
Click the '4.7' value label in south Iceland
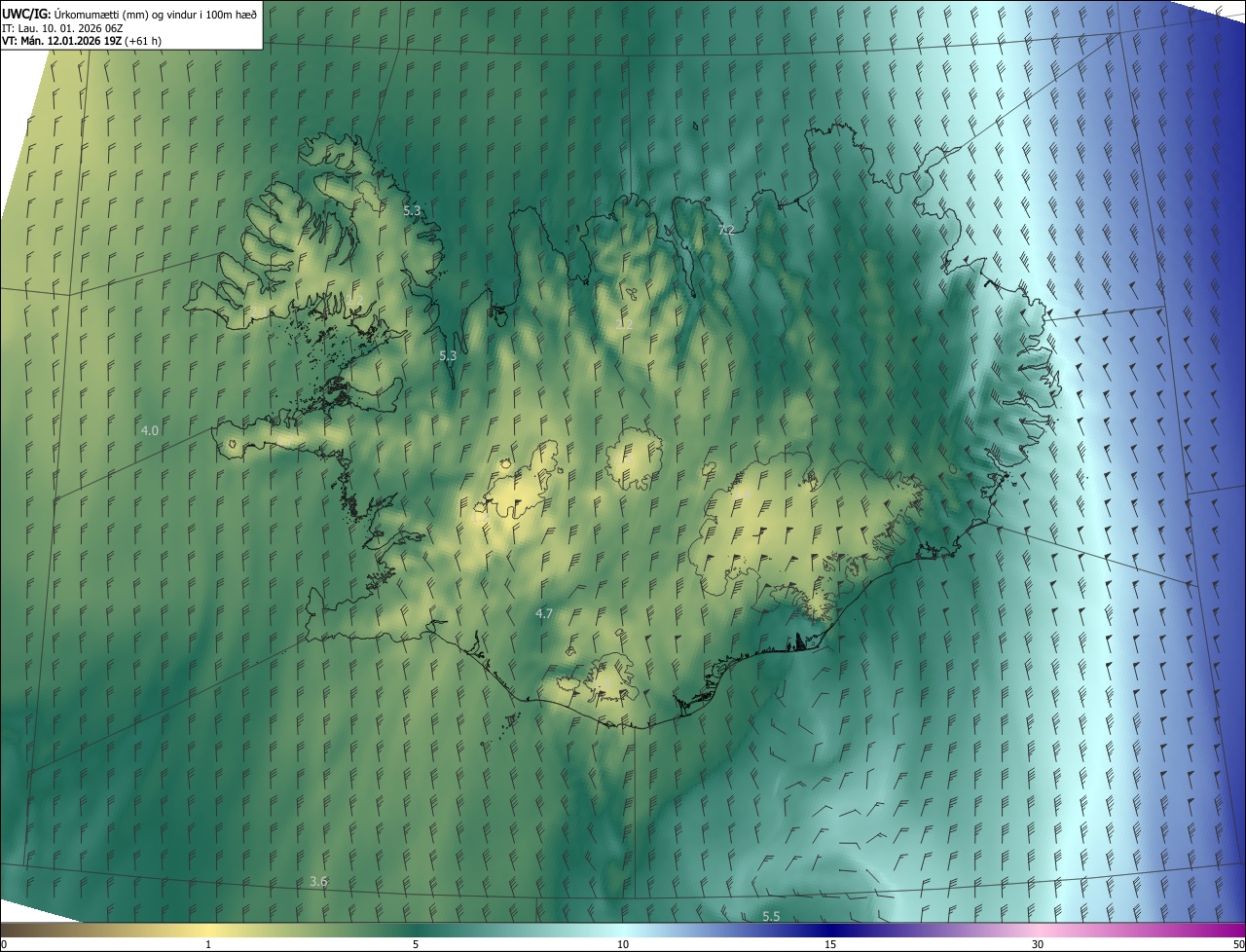[x=544, y=613]
